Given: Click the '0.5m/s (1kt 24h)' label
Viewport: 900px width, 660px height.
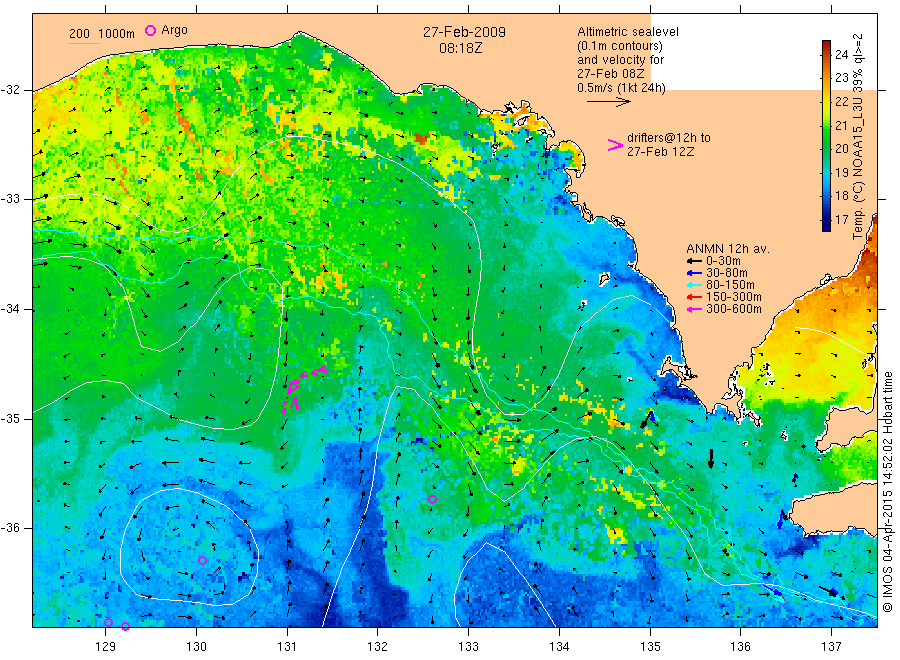Looking at the screenshot, I should tap(622, 88).
